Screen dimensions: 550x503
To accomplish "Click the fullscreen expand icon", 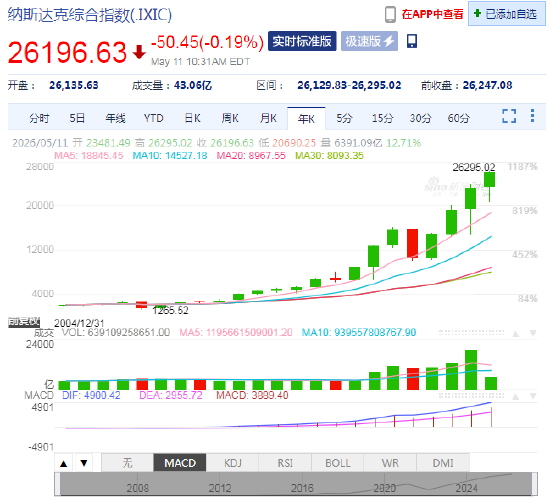I will (509, 116).
